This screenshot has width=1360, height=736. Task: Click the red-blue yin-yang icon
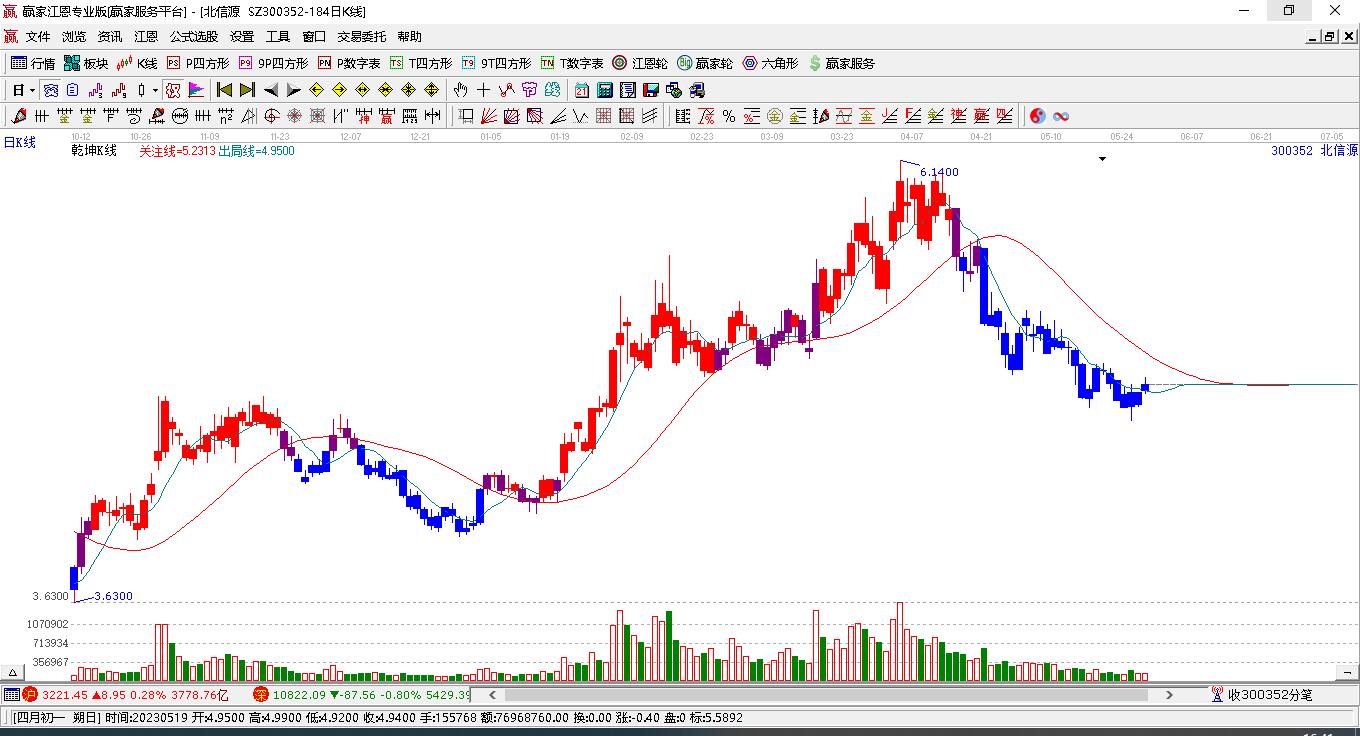(1038, 116)
